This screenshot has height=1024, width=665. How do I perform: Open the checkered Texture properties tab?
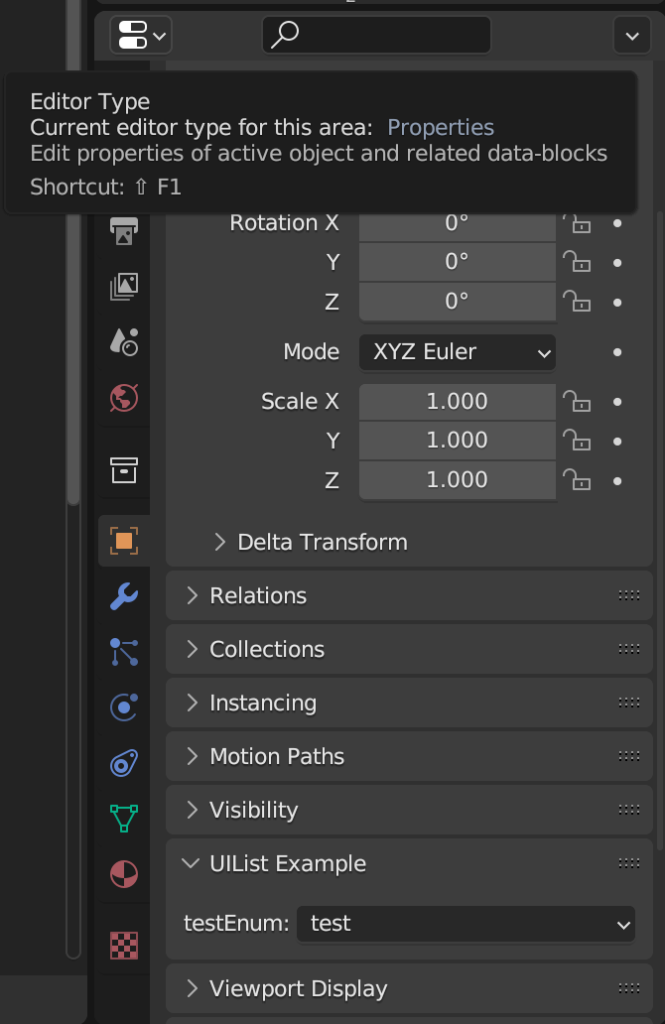[x=123, y=942]
